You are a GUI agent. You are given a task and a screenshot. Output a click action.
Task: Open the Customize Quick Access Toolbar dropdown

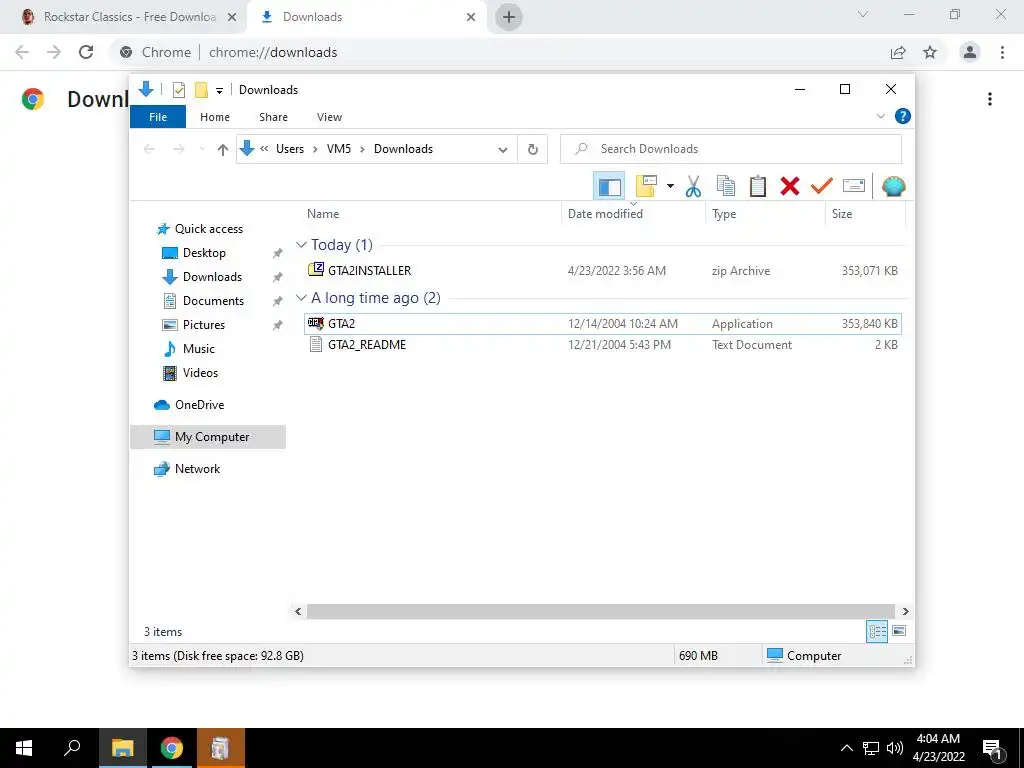pos(219,91)
